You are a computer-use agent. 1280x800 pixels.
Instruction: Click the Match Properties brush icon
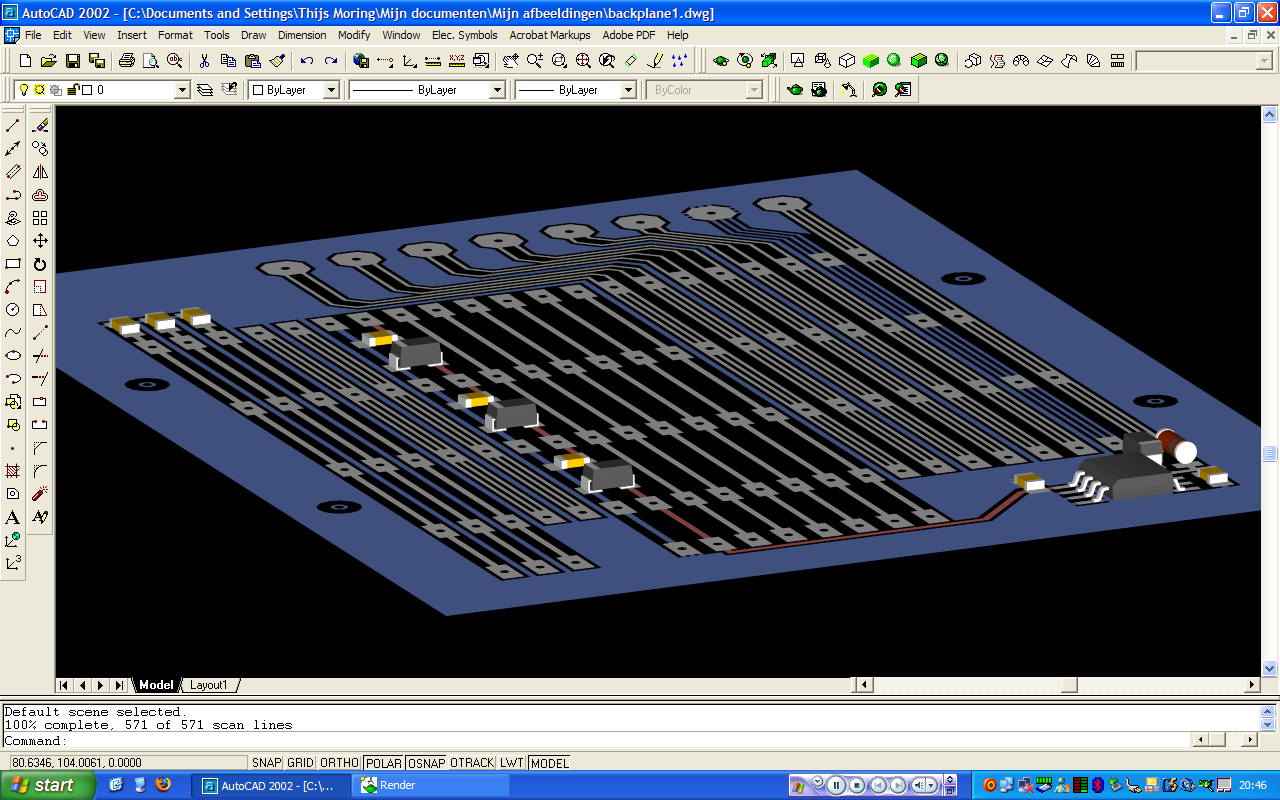[278, 61]
